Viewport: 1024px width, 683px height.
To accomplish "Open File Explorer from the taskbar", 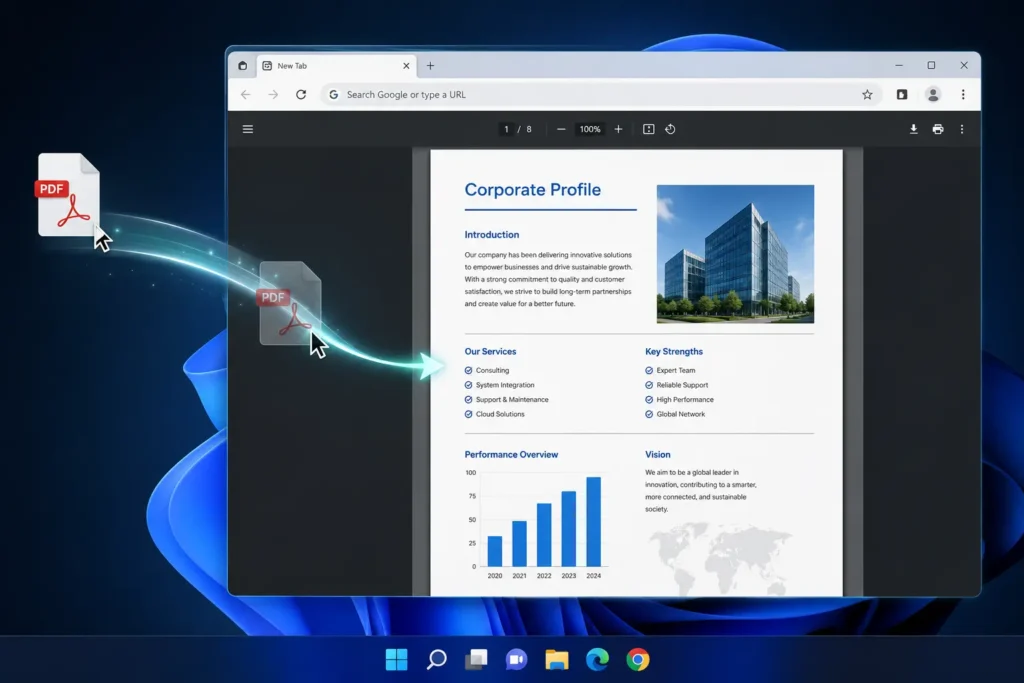I will [x=557, y=659].
